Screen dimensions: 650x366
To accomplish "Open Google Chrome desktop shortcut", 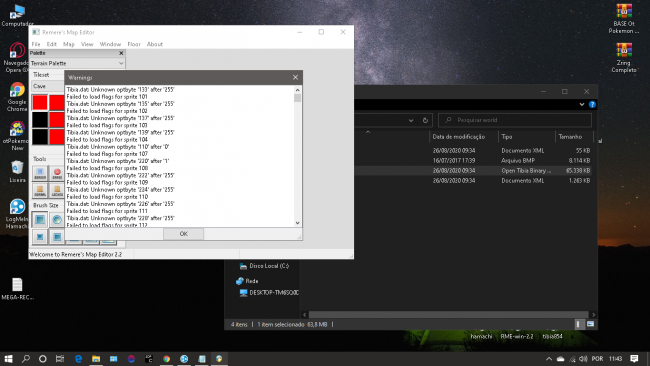I will (x=17, y=97).
